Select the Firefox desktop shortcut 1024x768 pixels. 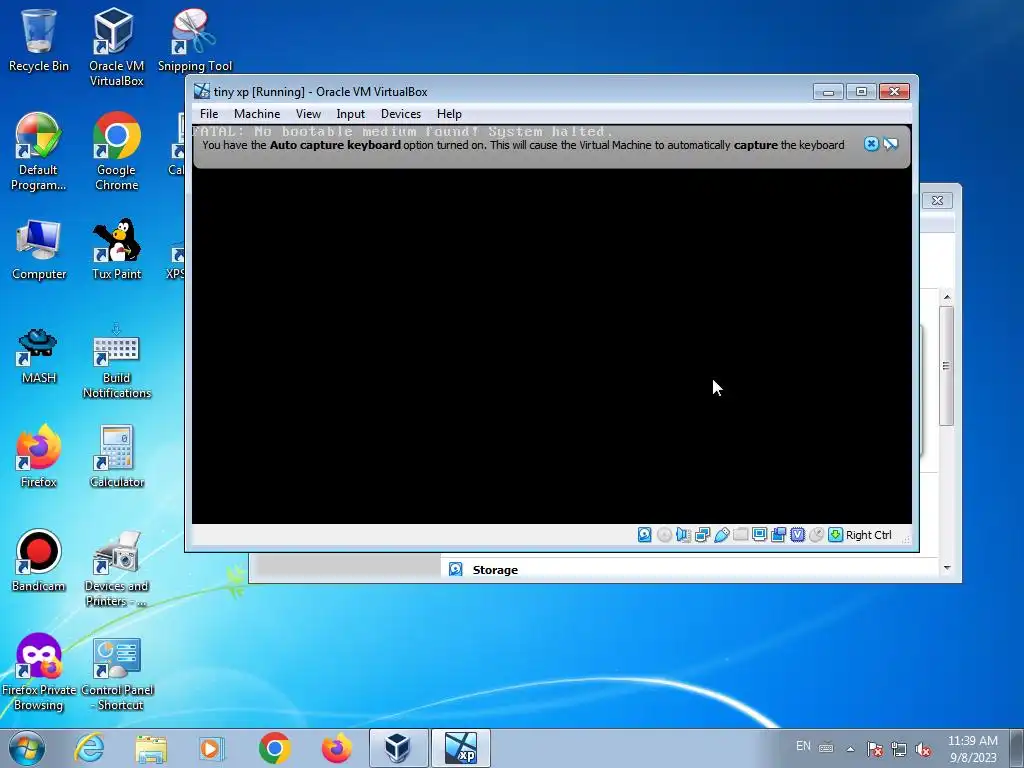point(39,457)
